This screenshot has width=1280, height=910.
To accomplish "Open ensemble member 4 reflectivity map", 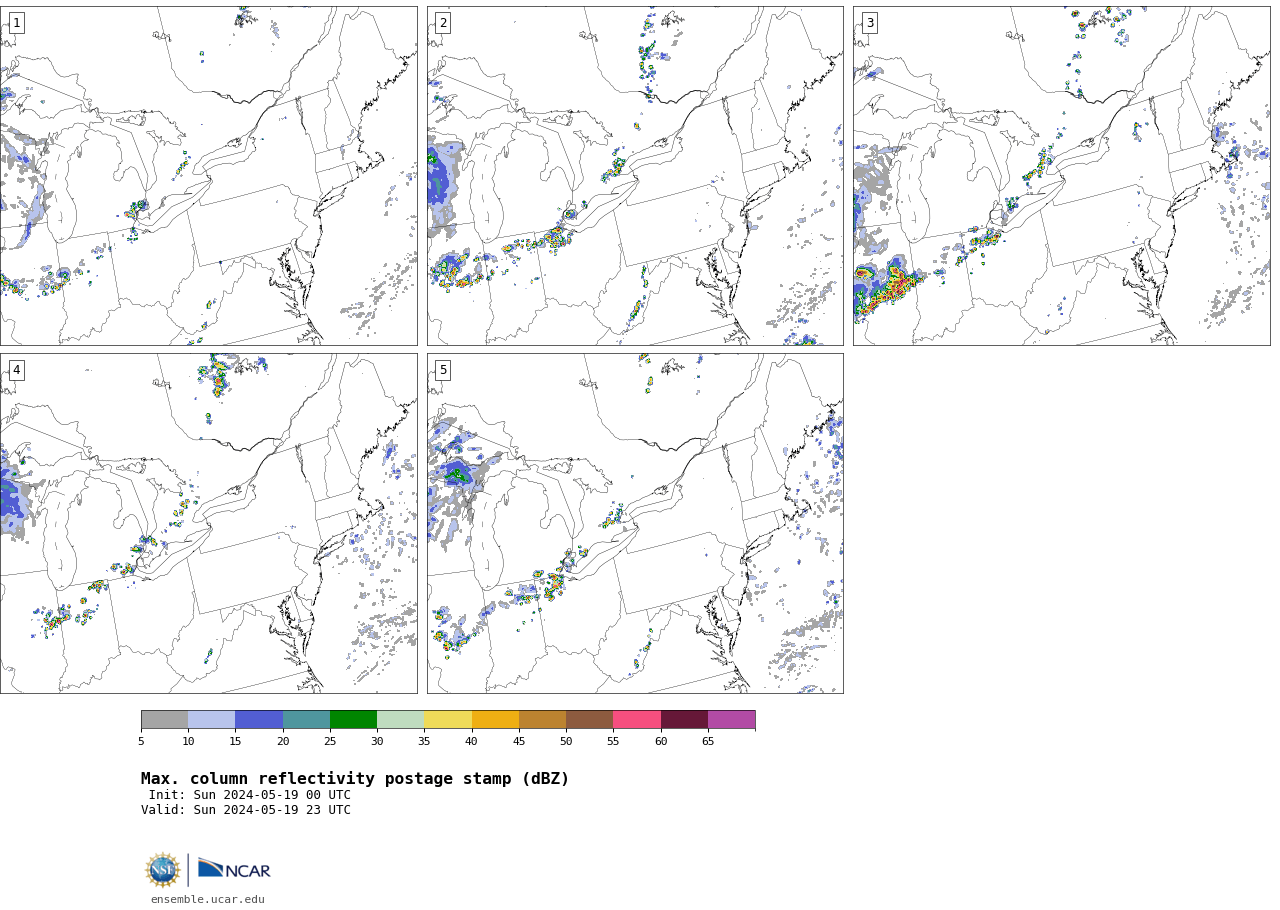I will (208, 523).
